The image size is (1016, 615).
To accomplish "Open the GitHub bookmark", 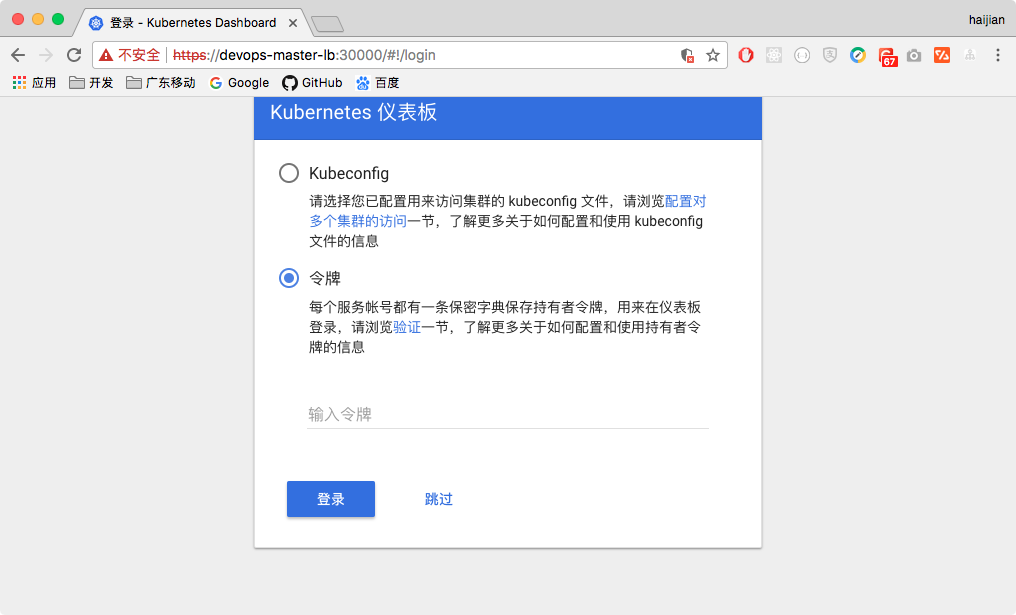I will coord(312,82).
